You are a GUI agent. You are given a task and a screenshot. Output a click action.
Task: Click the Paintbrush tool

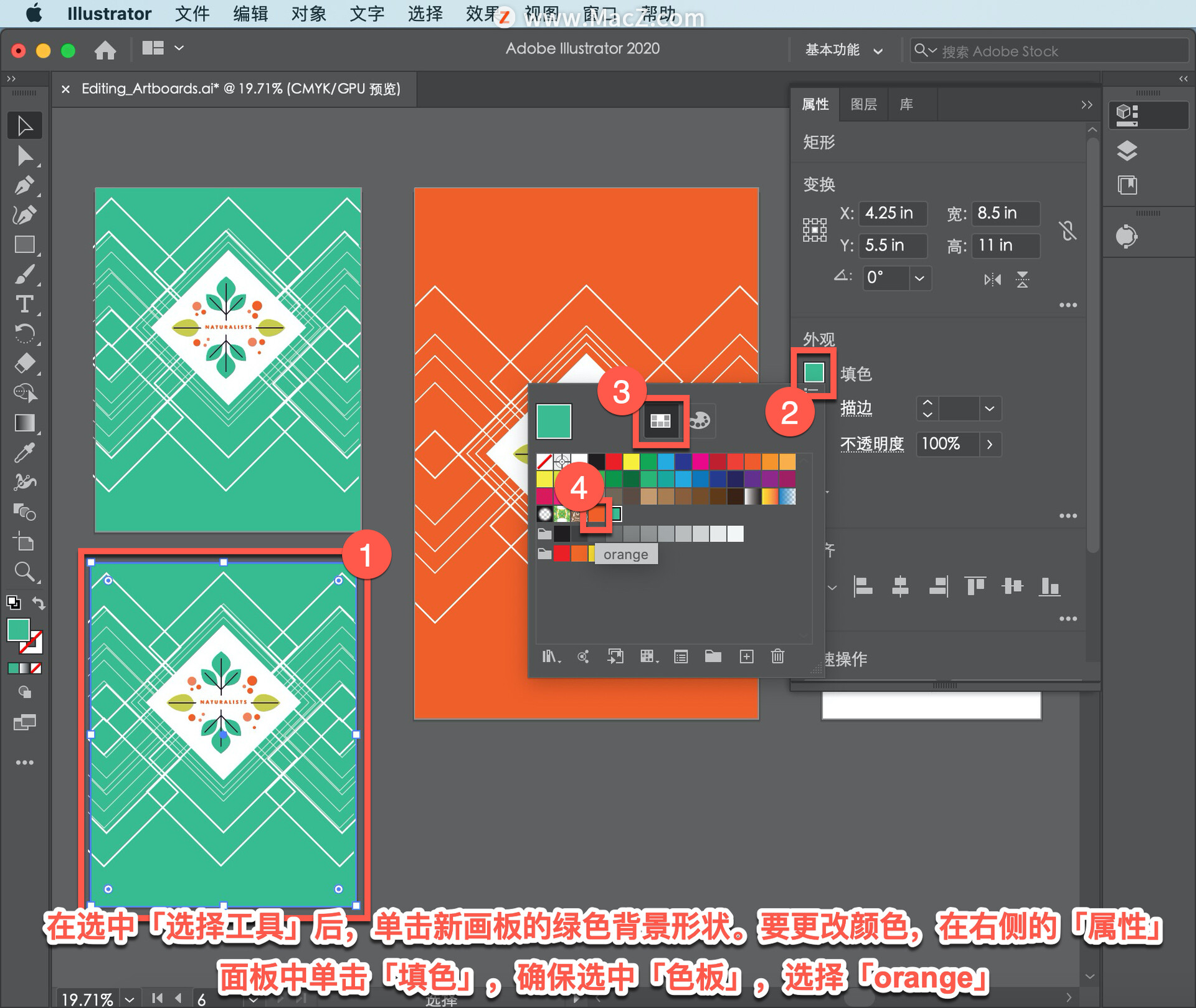[x=24, y=274]
